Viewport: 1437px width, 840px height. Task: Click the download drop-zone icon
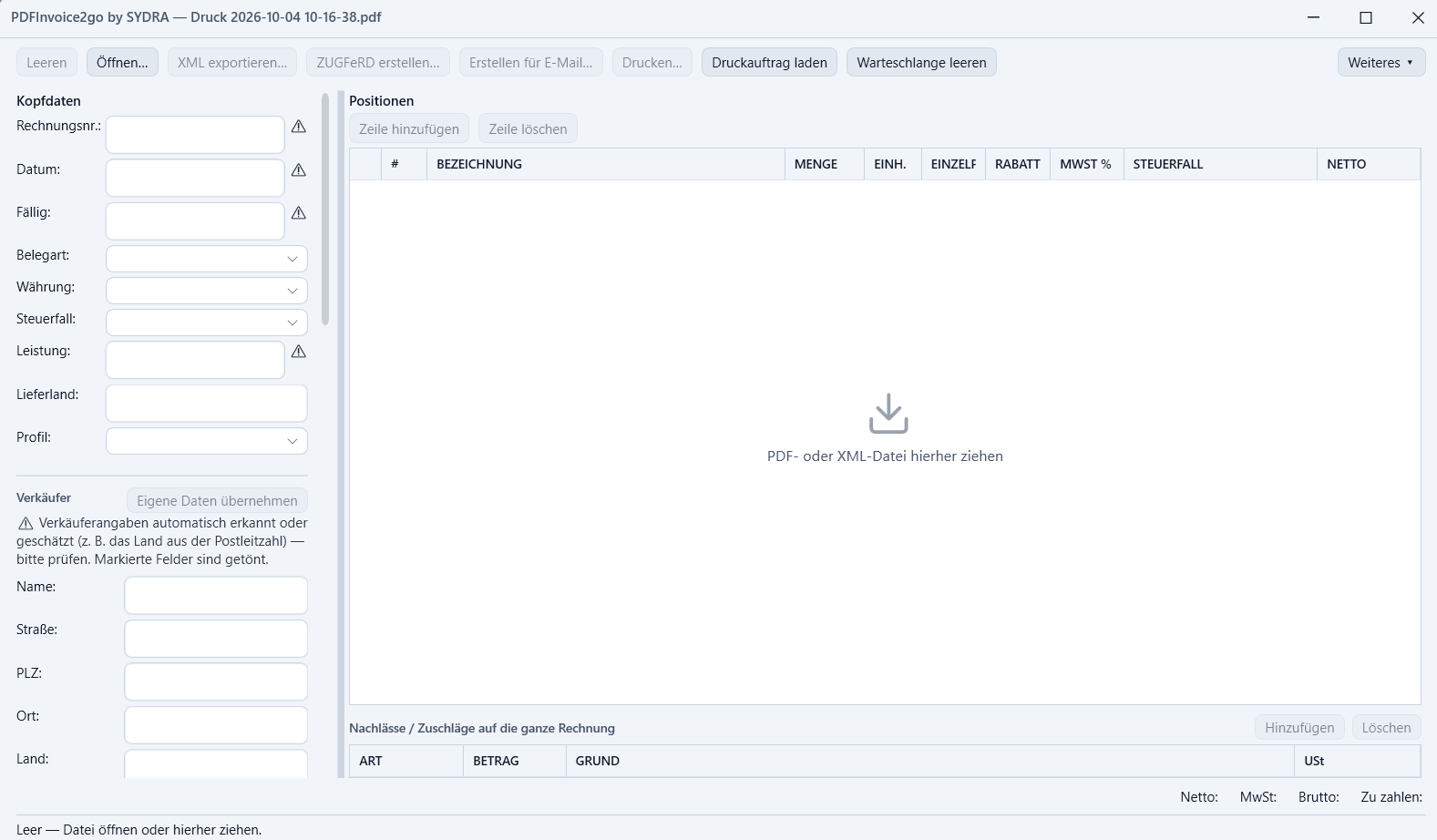pyautogui.click(x=888, y=414)
